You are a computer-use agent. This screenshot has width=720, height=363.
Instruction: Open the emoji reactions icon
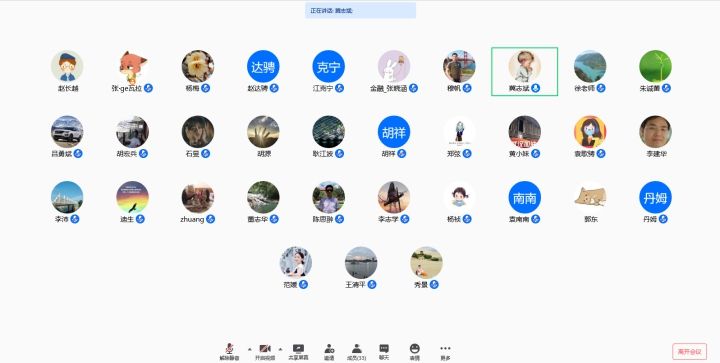click(x=415, y=352)
